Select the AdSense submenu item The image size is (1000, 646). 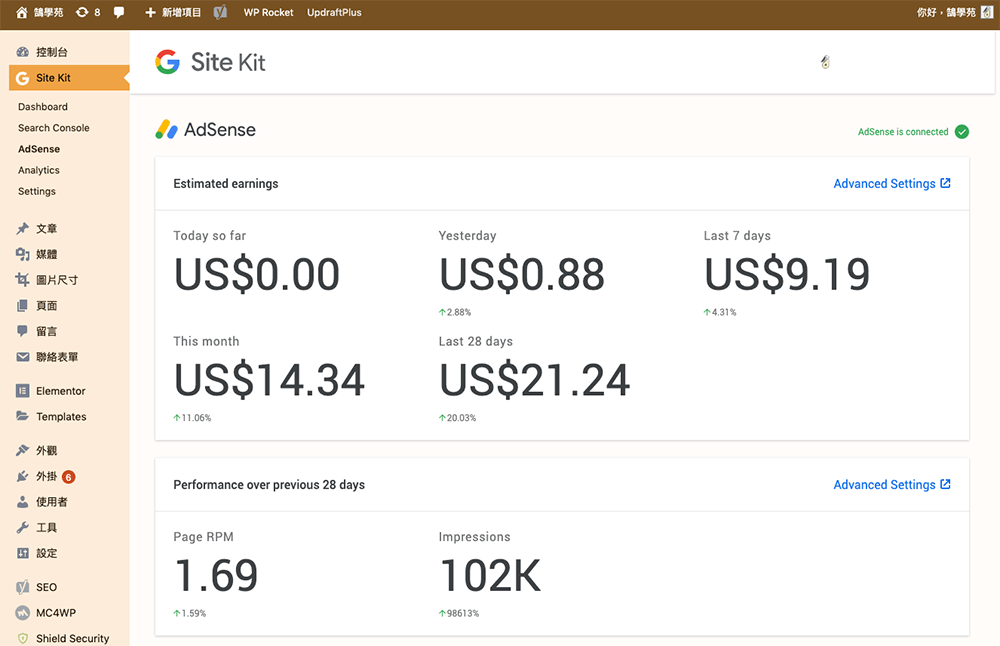tap(39, 149)
